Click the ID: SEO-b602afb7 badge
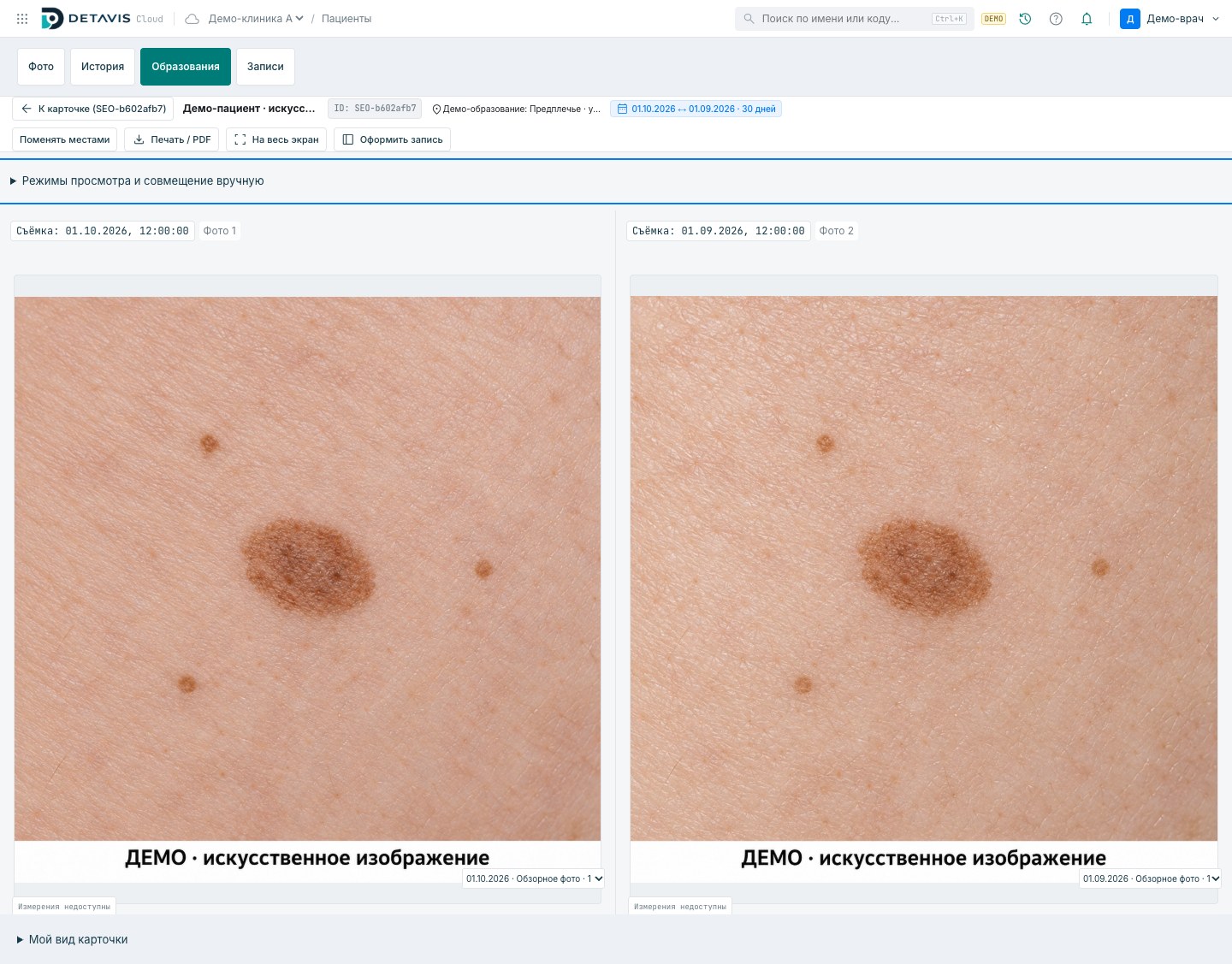The width and height of the screenshot is (1232, 964). click(375, 109)
